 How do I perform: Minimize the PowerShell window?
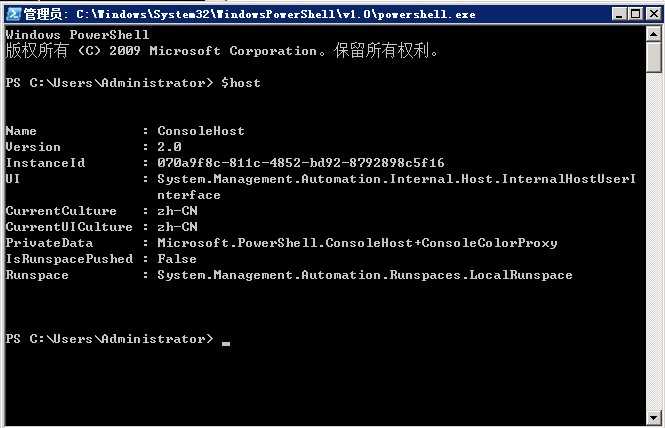[619, 14]
